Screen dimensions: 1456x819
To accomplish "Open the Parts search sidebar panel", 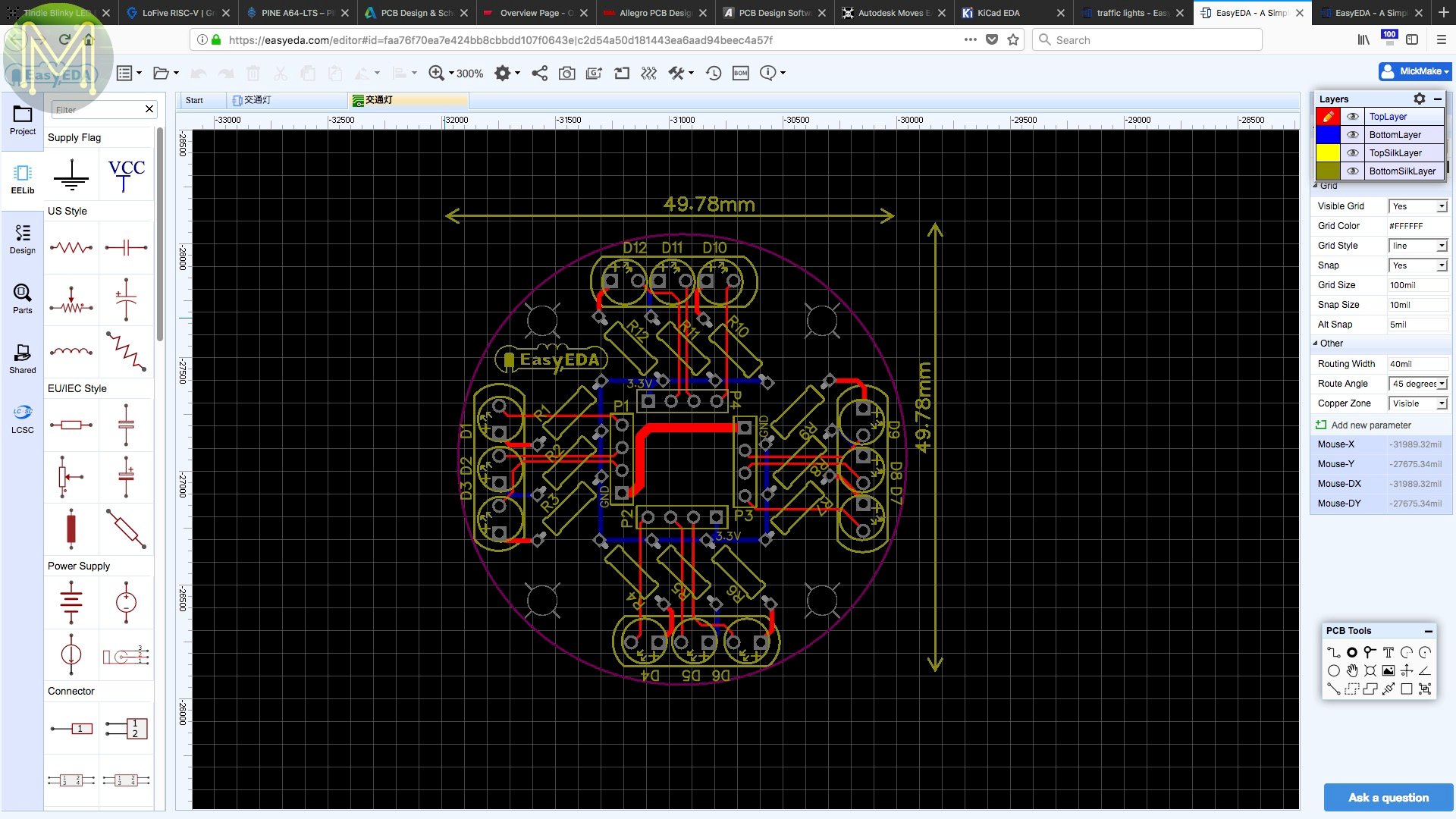I will (23, 298).
